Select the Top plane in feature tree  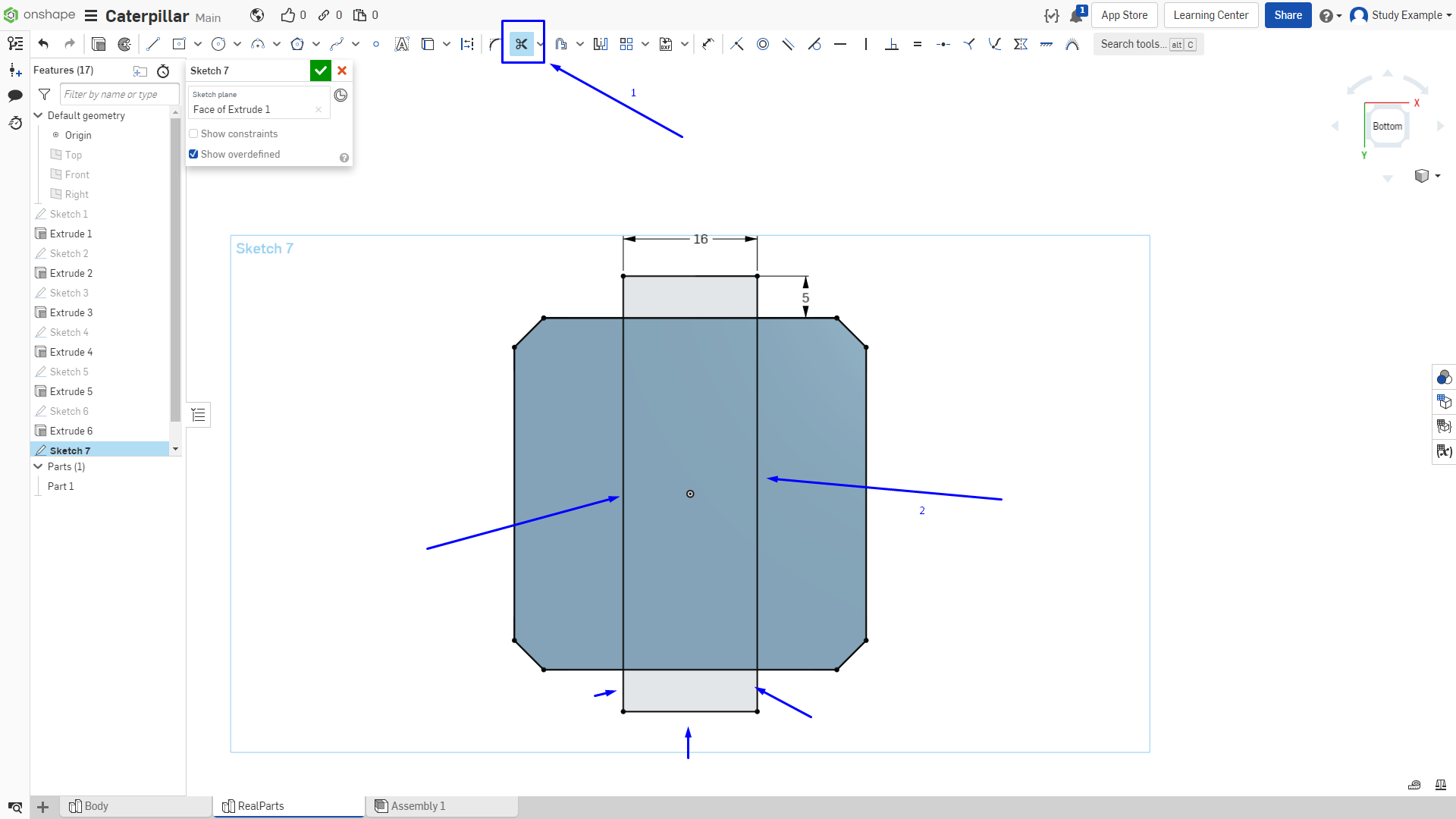[x=73, y=155]
